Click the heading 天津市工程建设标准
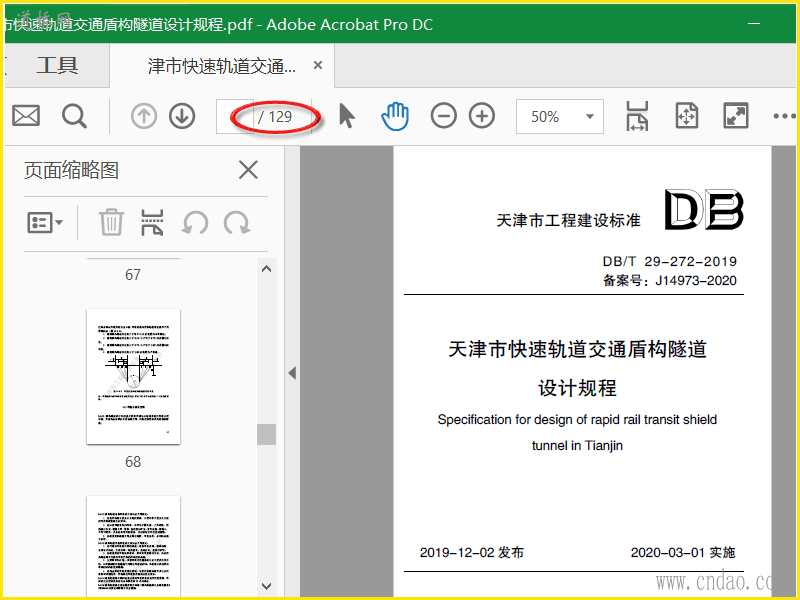This screenshot has height=600, width=800. 568,220
